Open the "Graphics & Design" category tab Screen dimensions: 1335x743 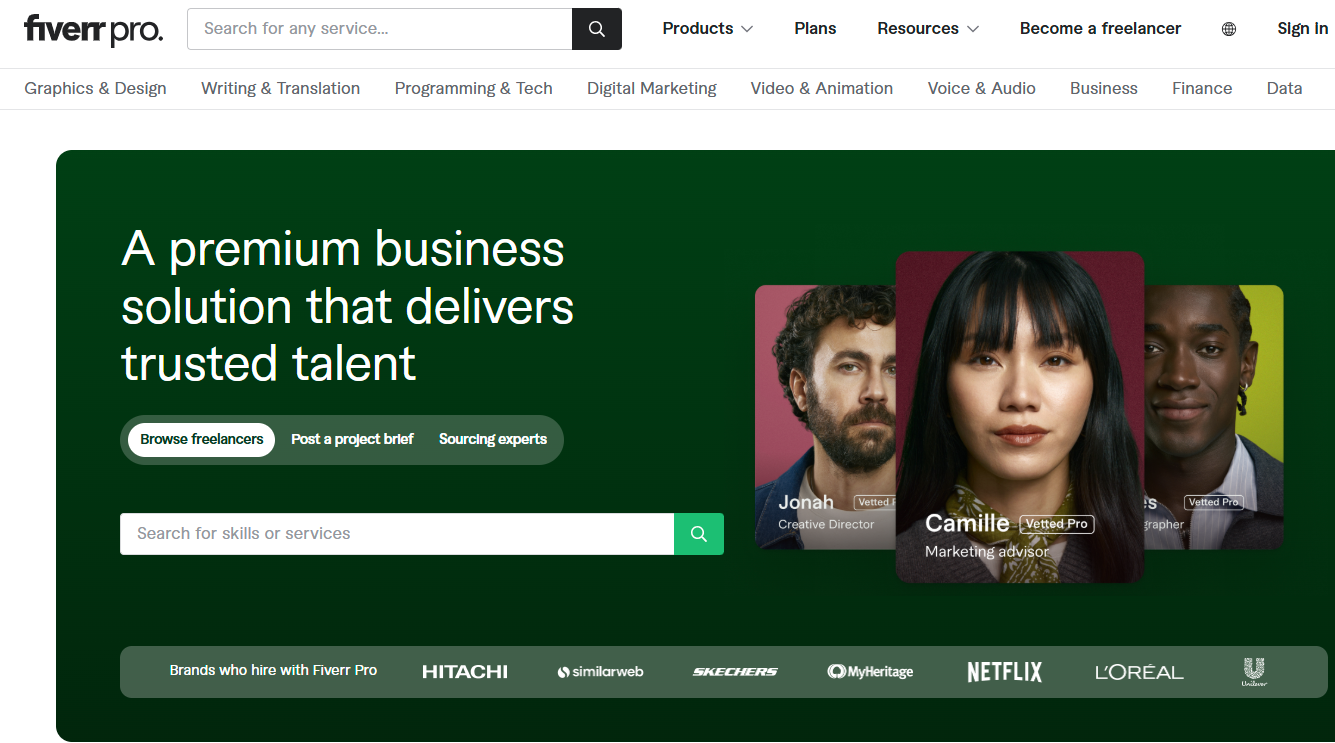(x=95, y=88)
